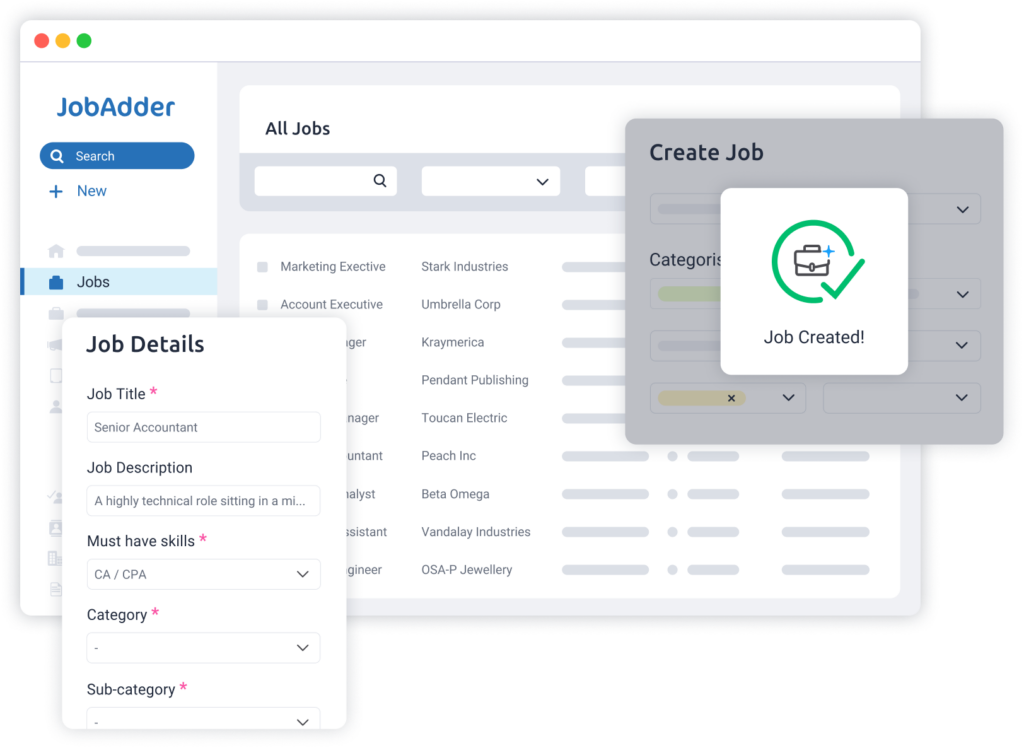Remove the yellow tag using its x icon
This screenshot has width=1024, height=748.
coord(731,398)
